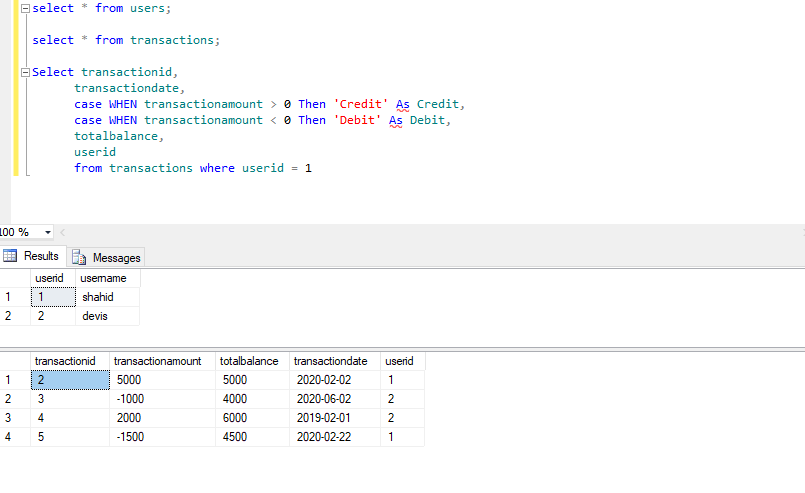Click transactionamount cell 2000

coord(163,418)
